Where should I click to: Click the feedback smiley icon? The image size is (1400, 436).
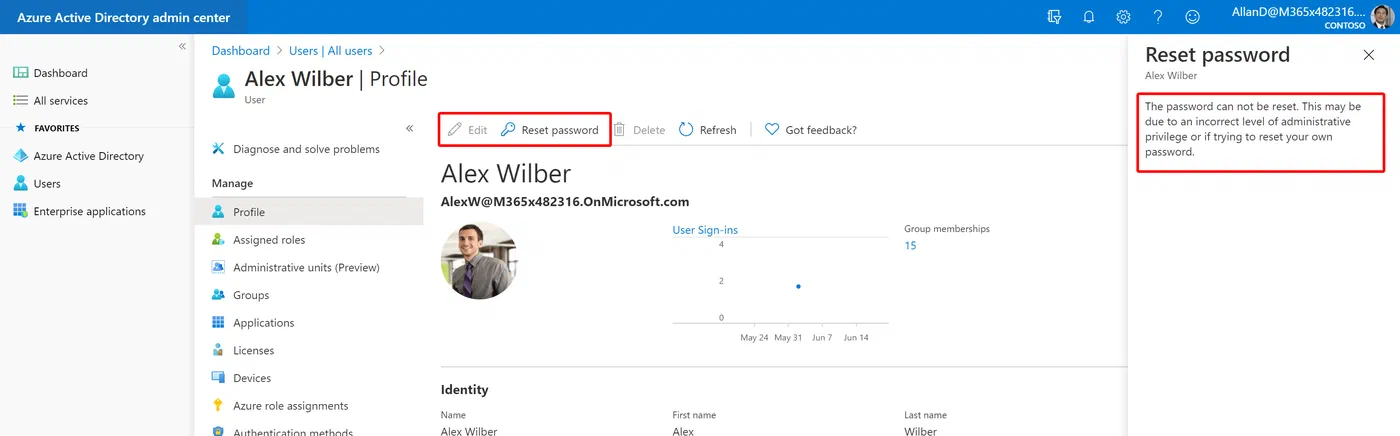[1192, 17]
